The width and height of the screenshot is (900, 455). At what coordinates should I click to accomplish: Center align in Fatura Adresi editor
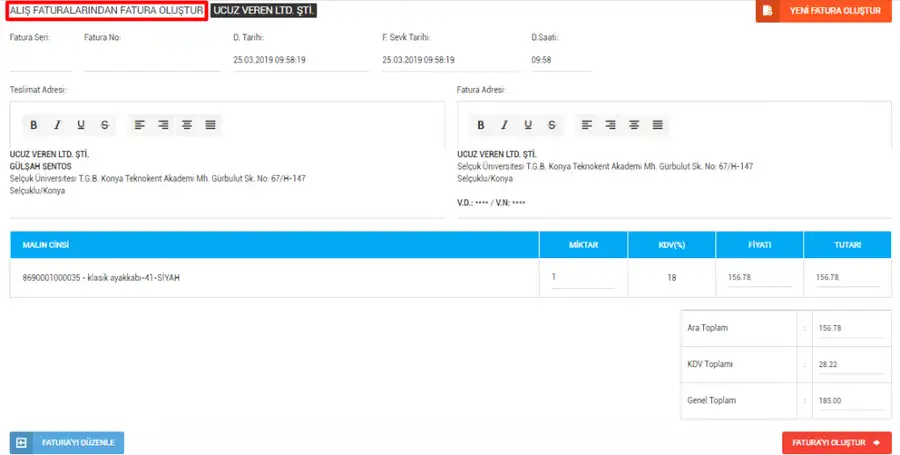pos(634,125)
